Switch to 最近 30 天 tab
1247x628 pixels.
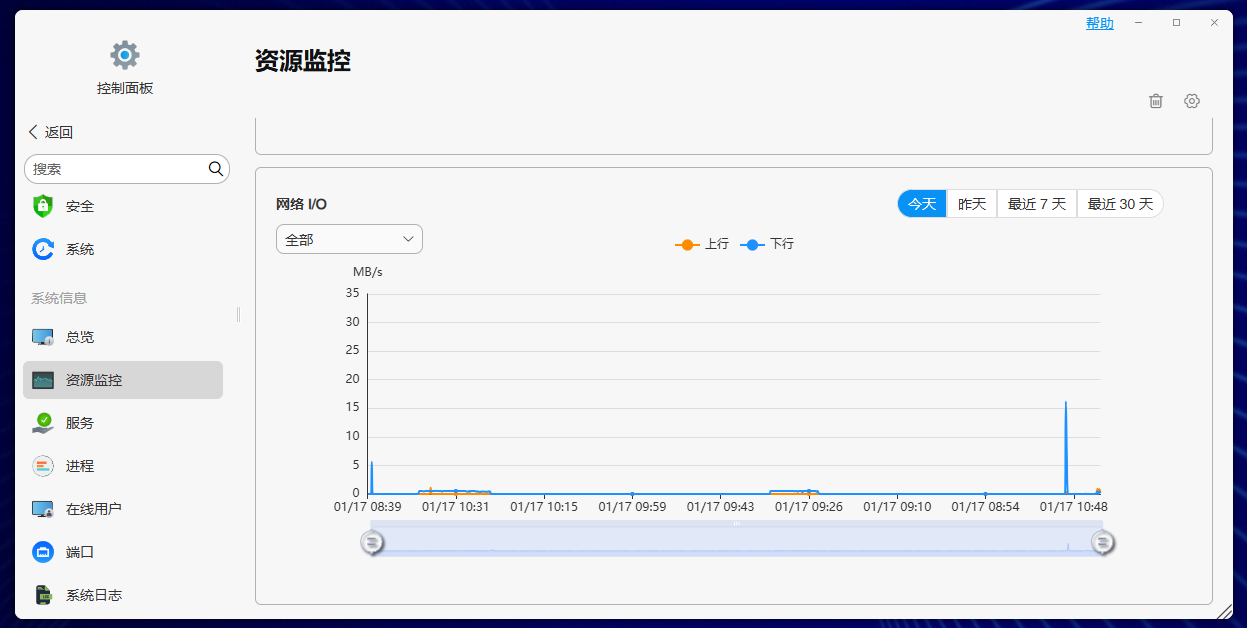(x=1120, y=204)
